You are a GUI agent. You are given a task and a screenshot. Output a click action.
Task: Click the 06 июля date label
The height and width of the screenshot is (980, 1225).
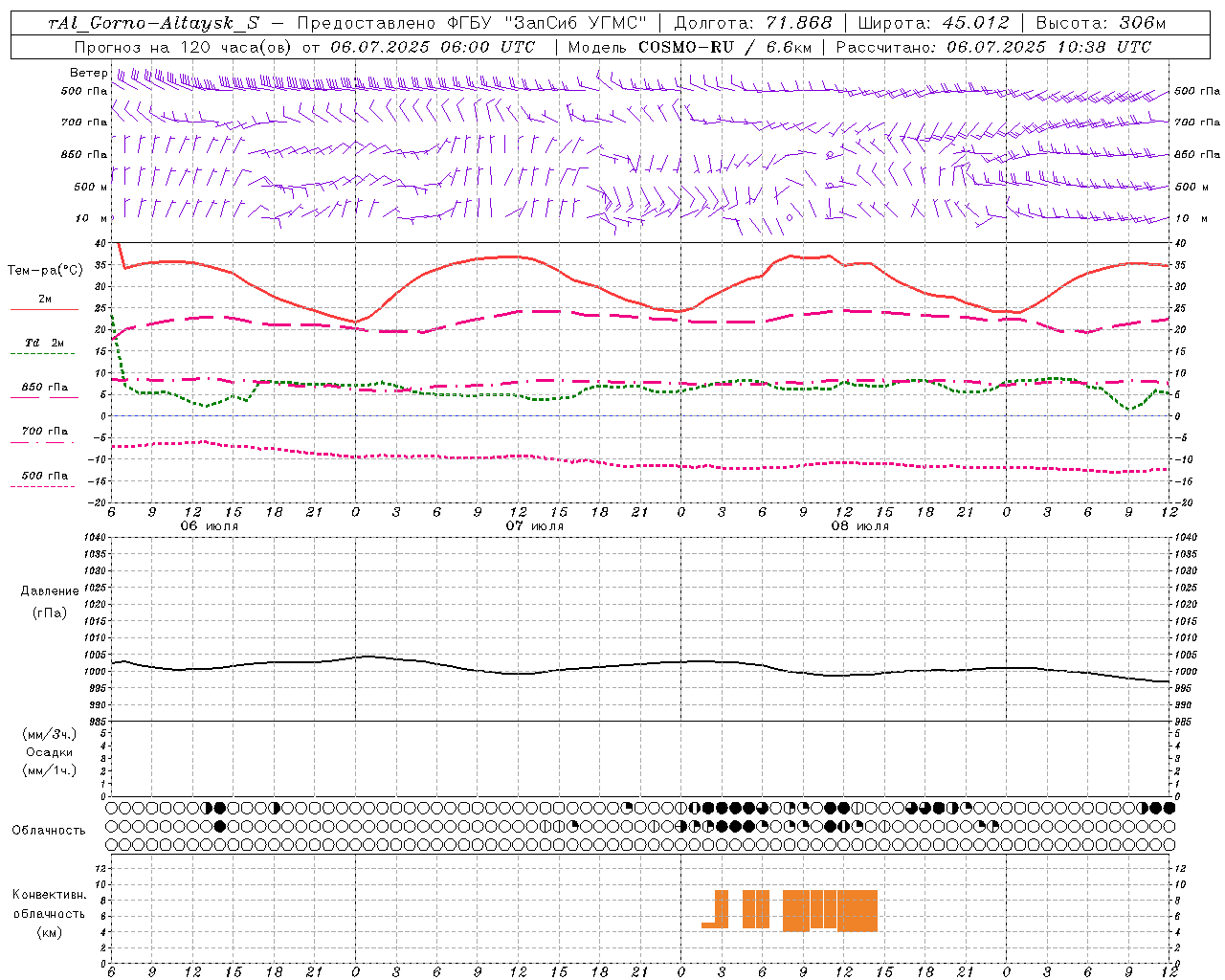coord(210,526)
